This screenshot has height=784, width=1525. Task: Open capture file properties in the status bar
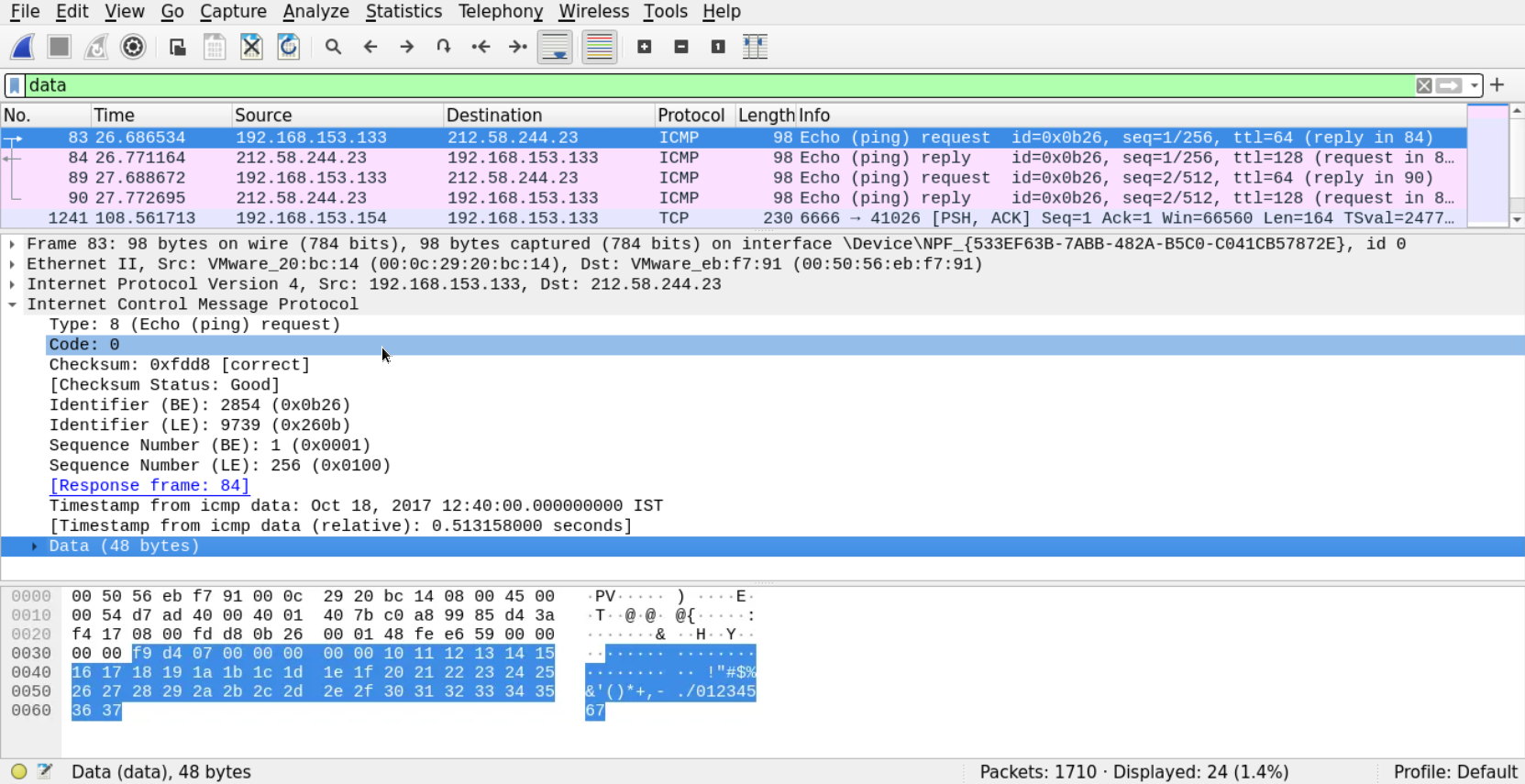coord(44,771)
